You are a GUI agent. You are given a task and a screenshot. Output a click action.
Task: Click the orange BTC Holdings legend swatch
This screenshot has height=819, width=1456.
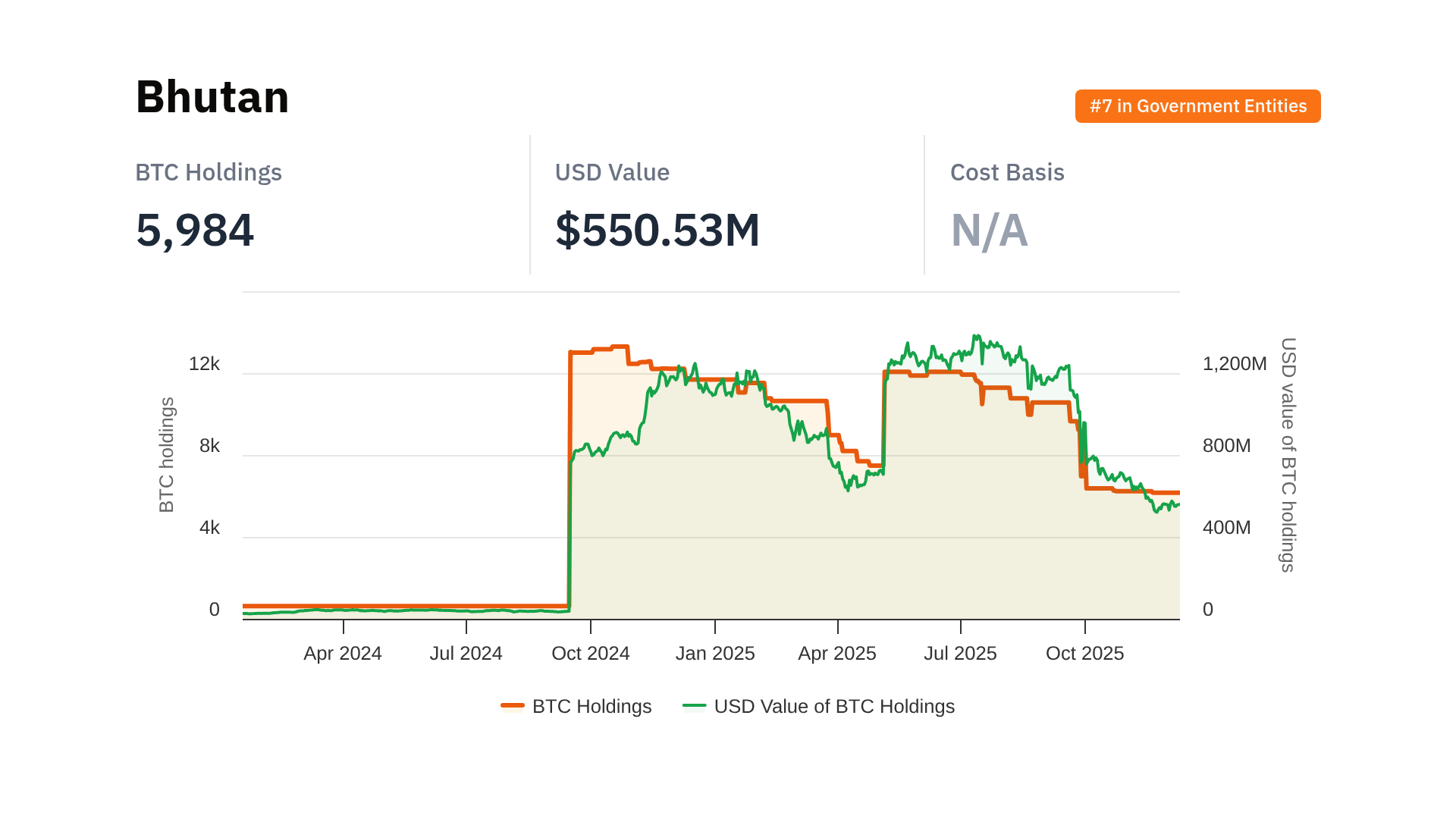point(513,706)
